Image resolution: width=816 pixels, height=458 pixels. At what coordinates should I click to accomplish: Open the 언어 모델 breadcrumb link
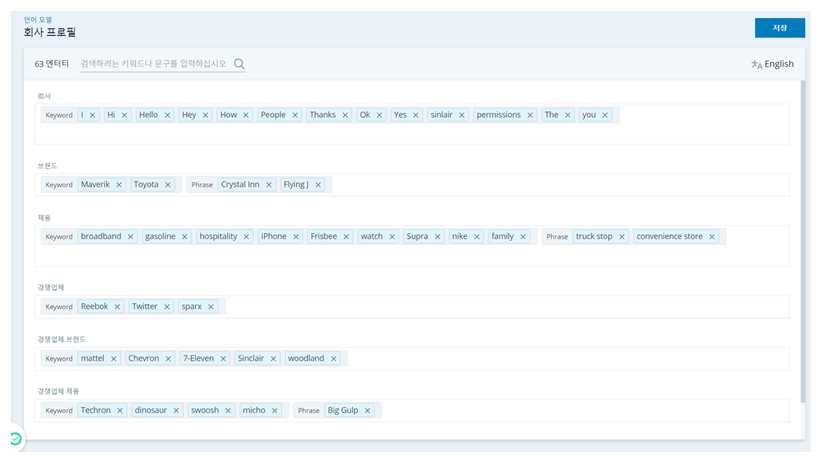coord(38,20)
